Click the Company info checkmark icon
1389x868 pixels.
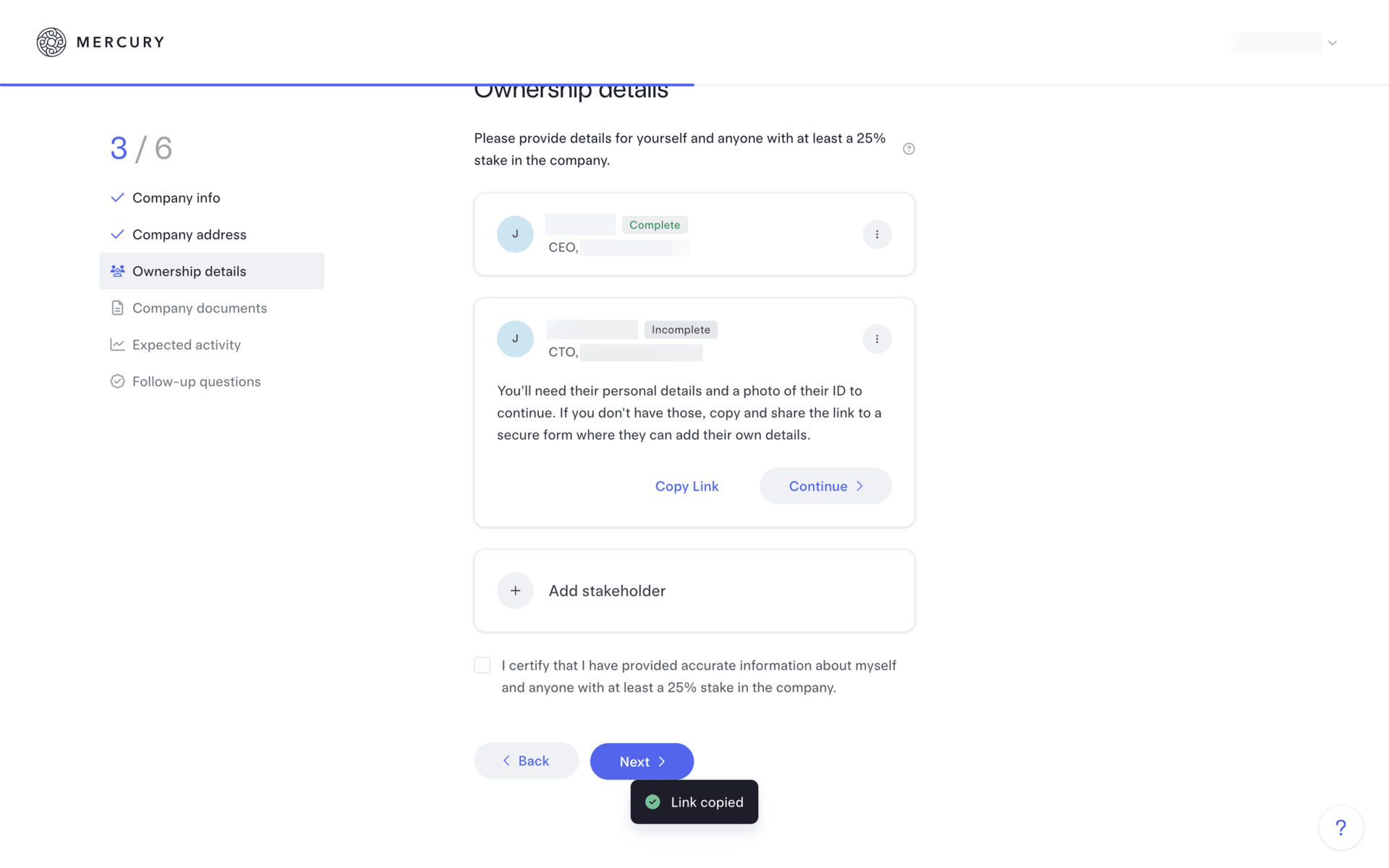117,198
